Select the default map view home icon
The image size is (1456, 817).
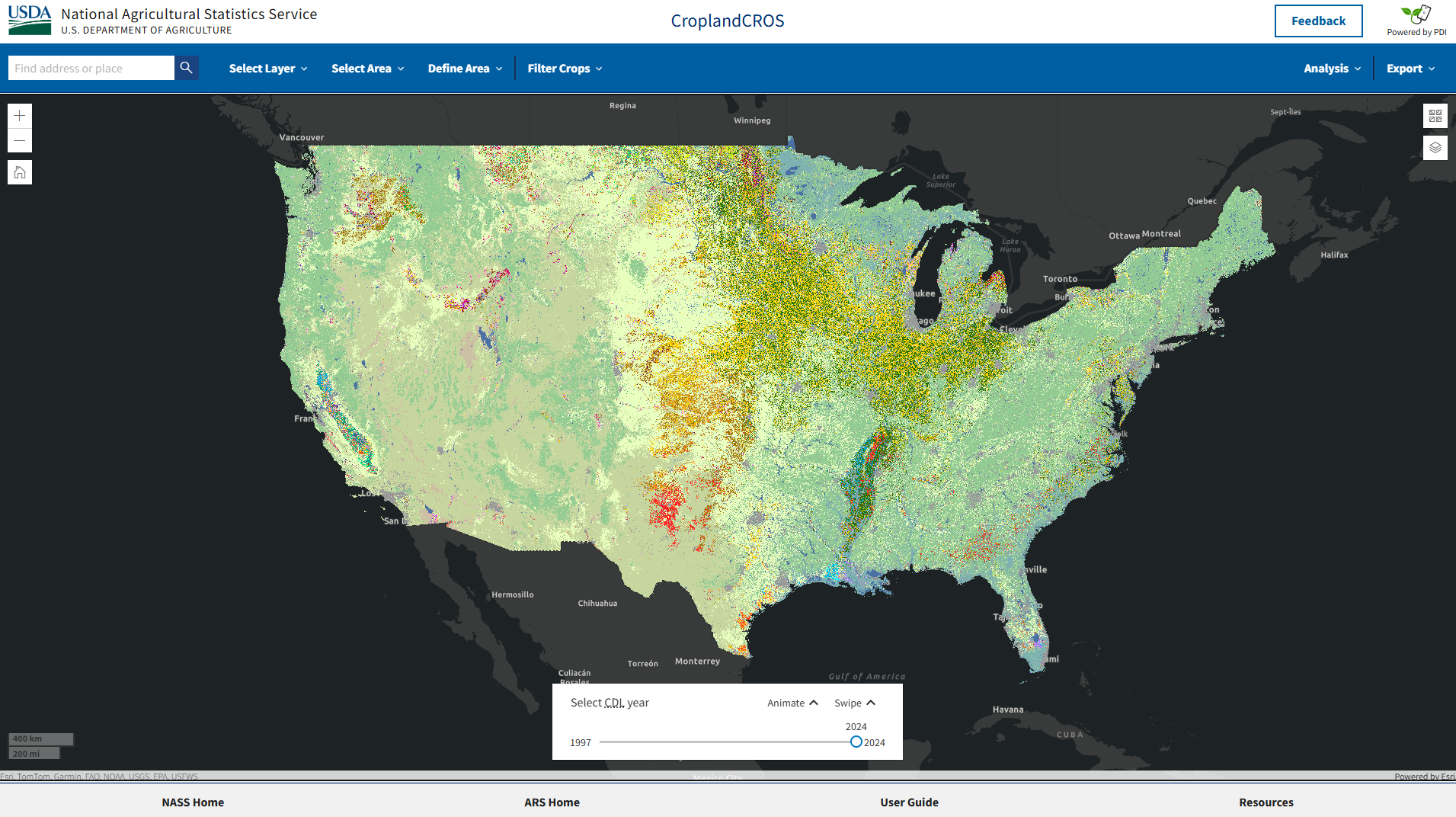(x=20, y=171)
